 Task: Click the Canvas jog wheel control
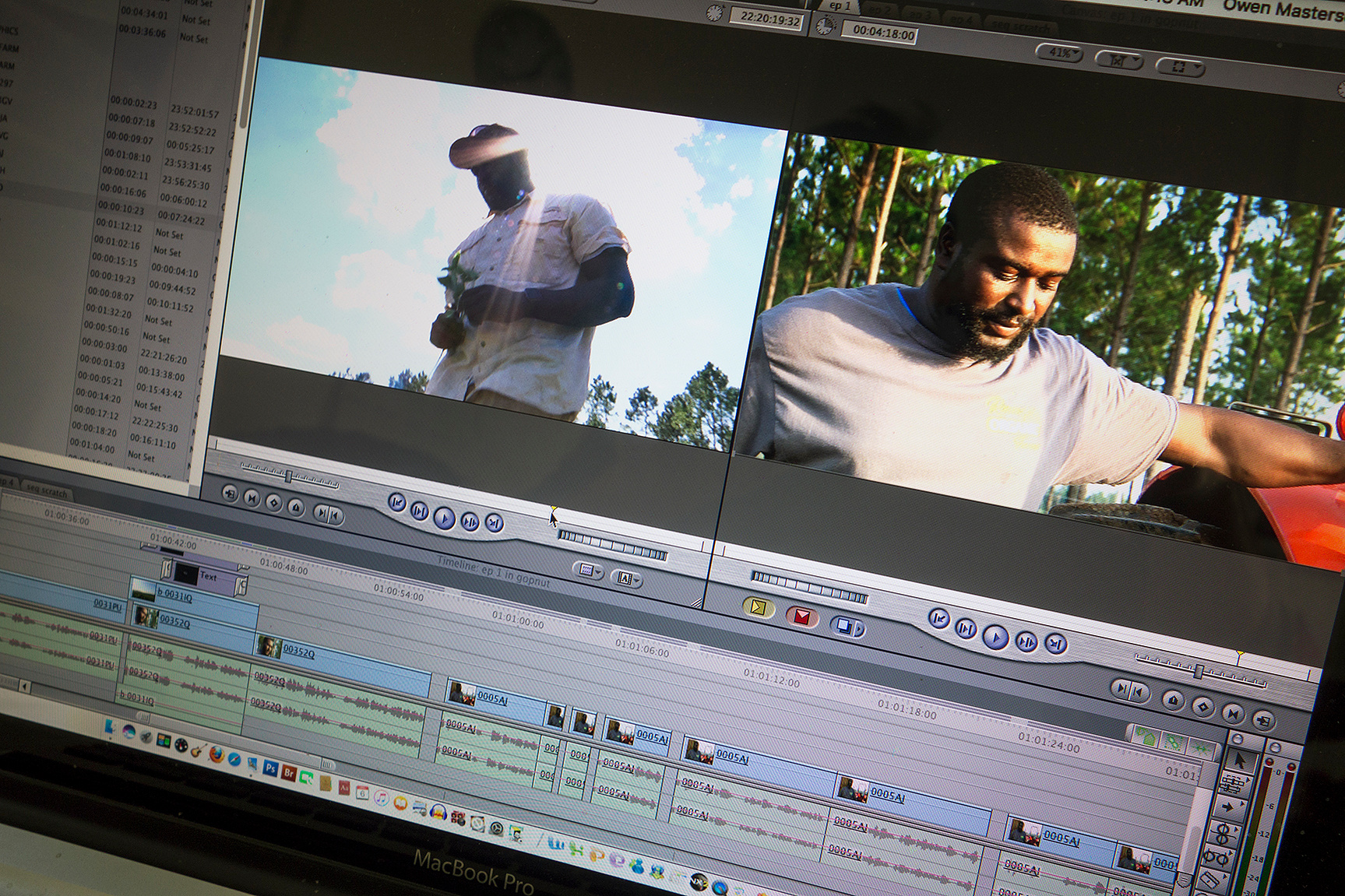809,586
